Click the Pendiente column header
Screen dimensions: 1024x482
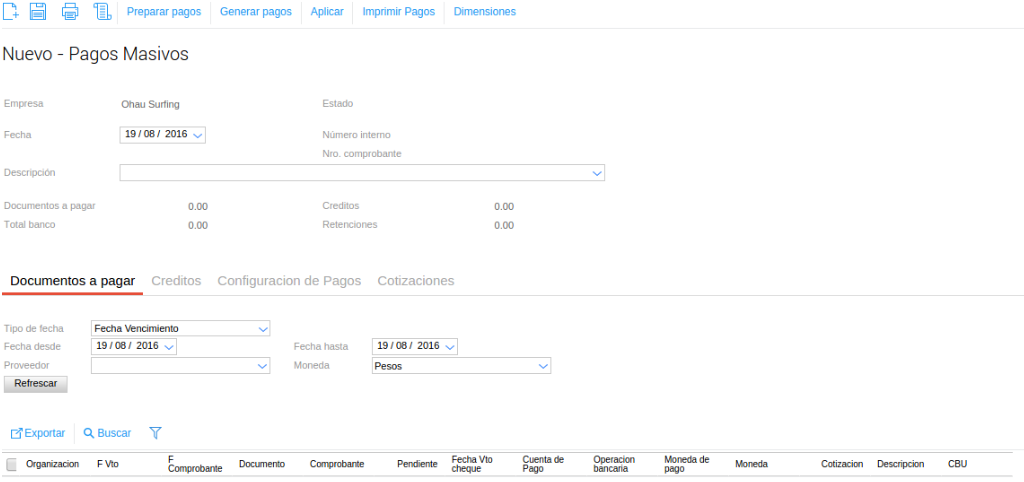click(x=417, y=464)
